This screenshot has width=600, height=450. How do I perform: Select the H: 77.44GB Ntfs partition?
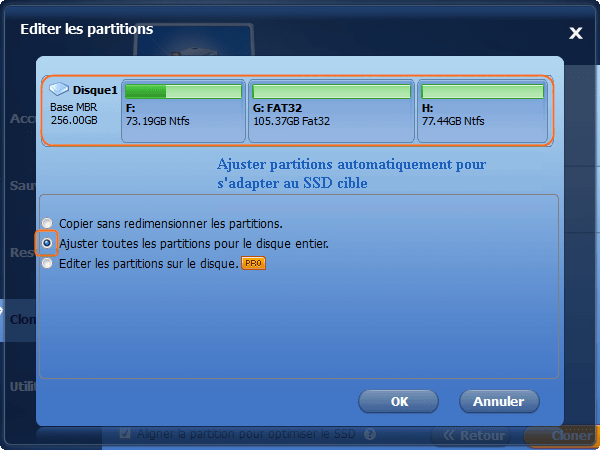[x=483, y=111]
